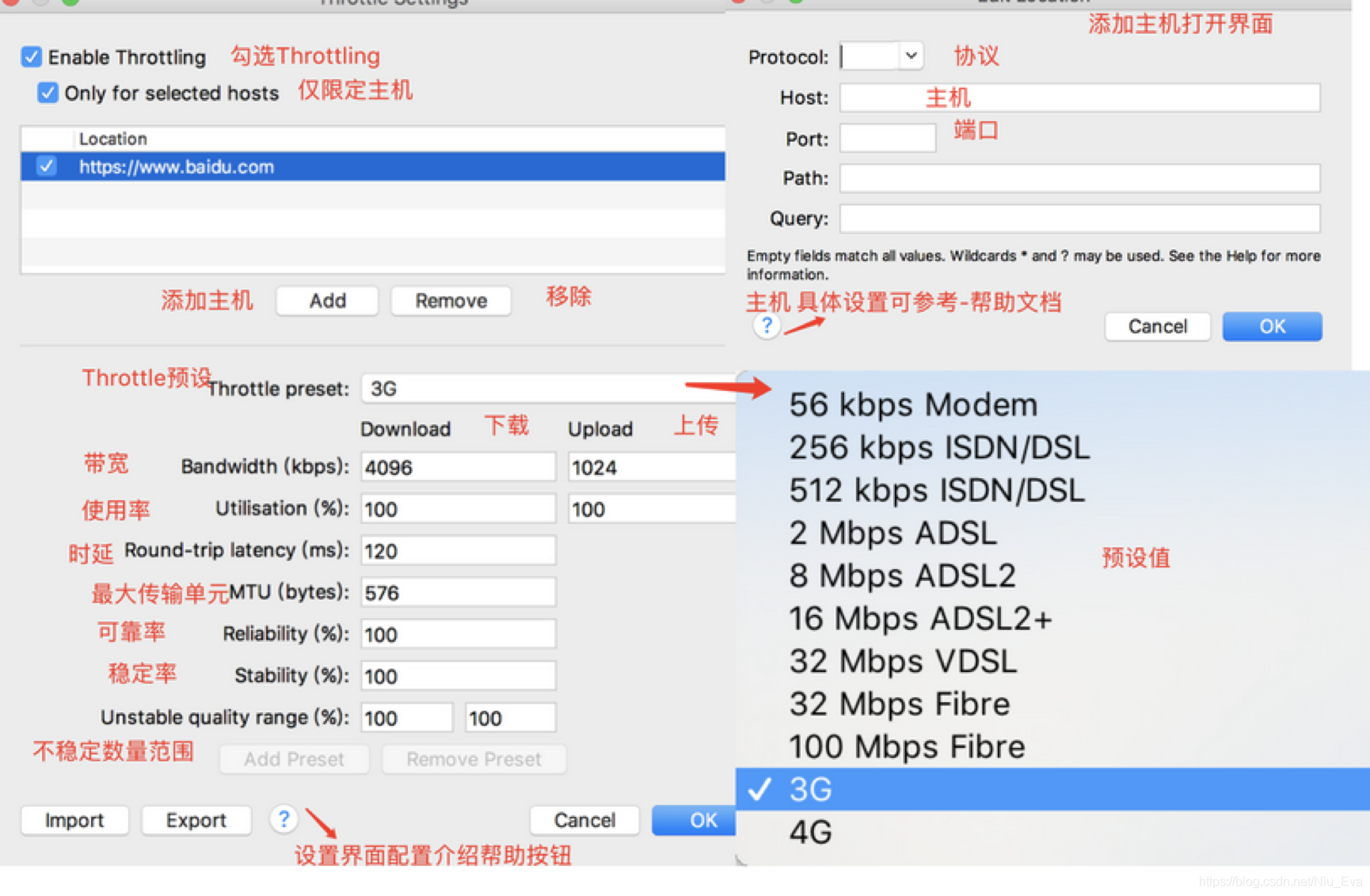The height and width of the screenshot is (896, 1370).
Task: Pick the 32 Mbps Fibre preset
Action: [1052, 704]
